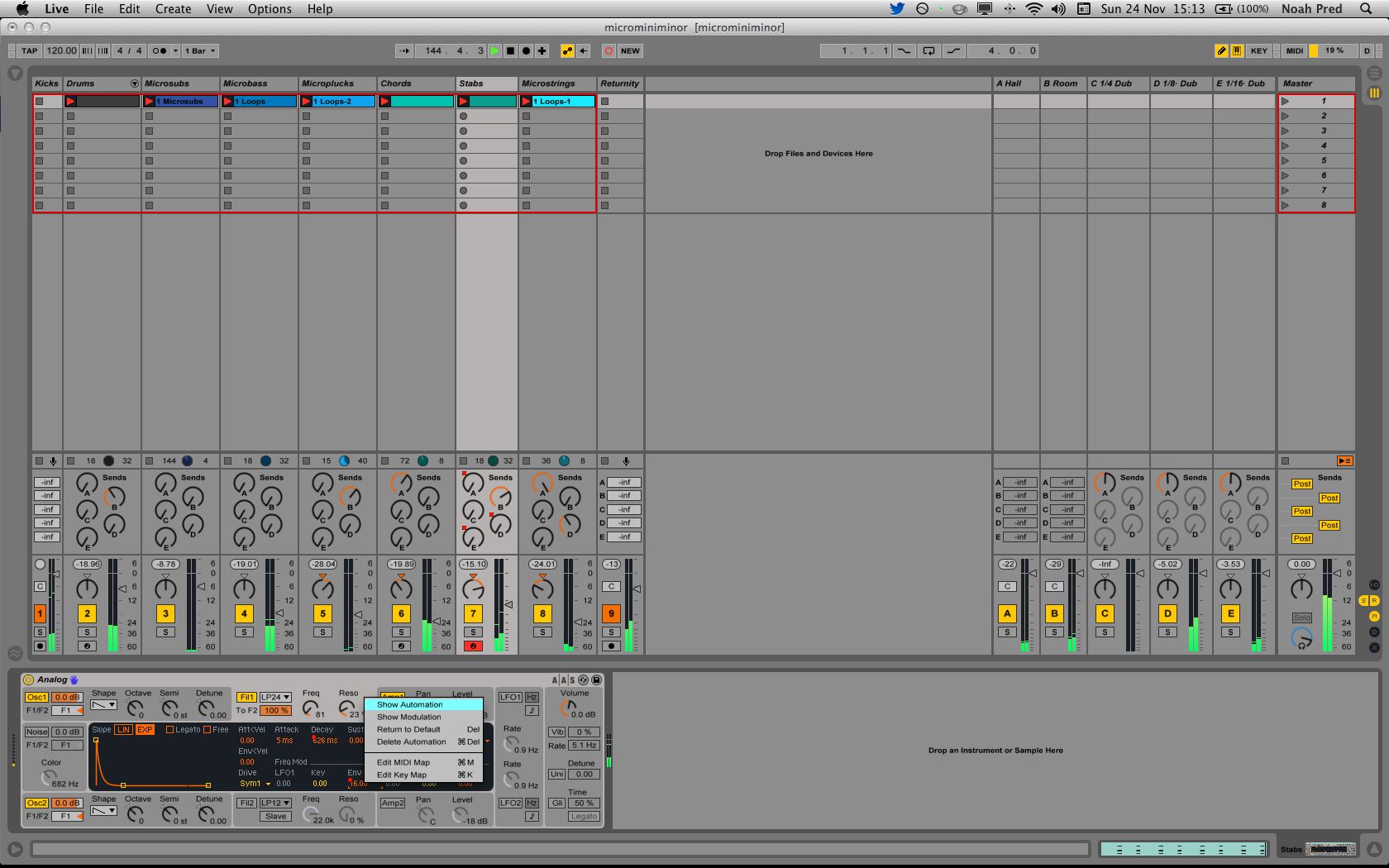This screenshot has width=1389, height=868.
Task: Solo return track A Hall
Action: [1007, 632]
